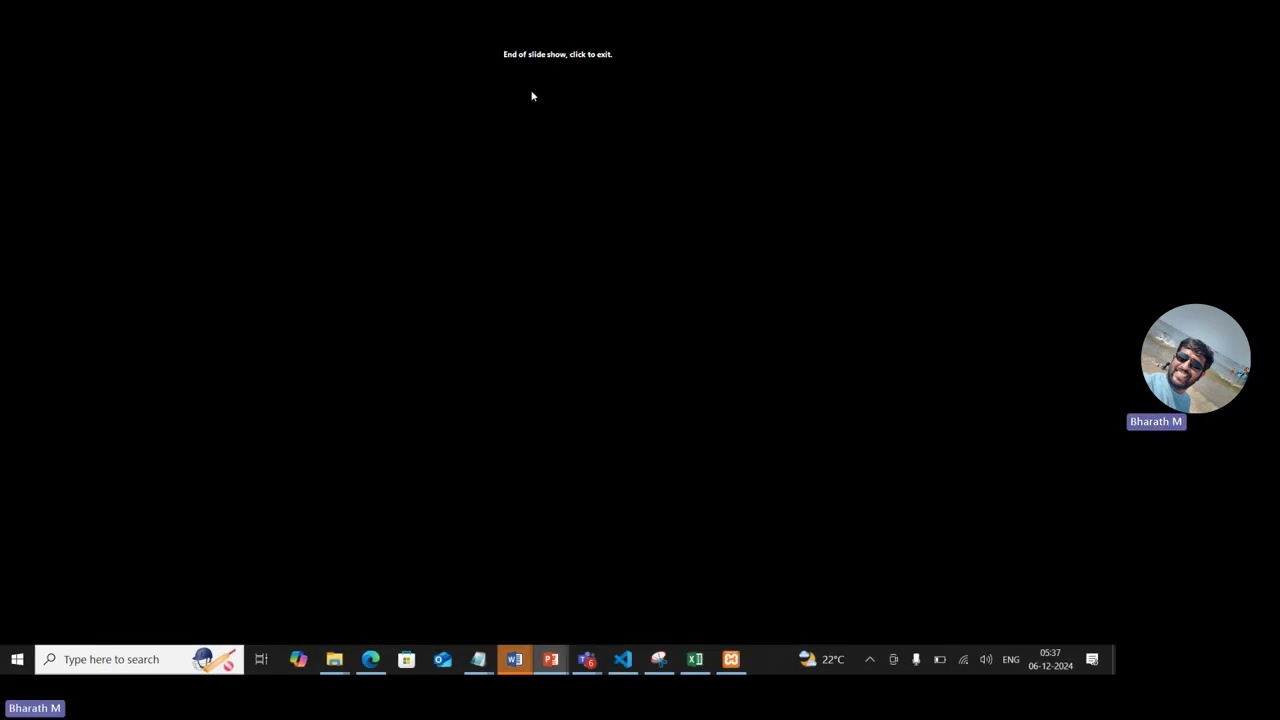The image size is (1280, 720).
Task: Switch to the PowerPoint taskbar icon
Action: point(550,659)
